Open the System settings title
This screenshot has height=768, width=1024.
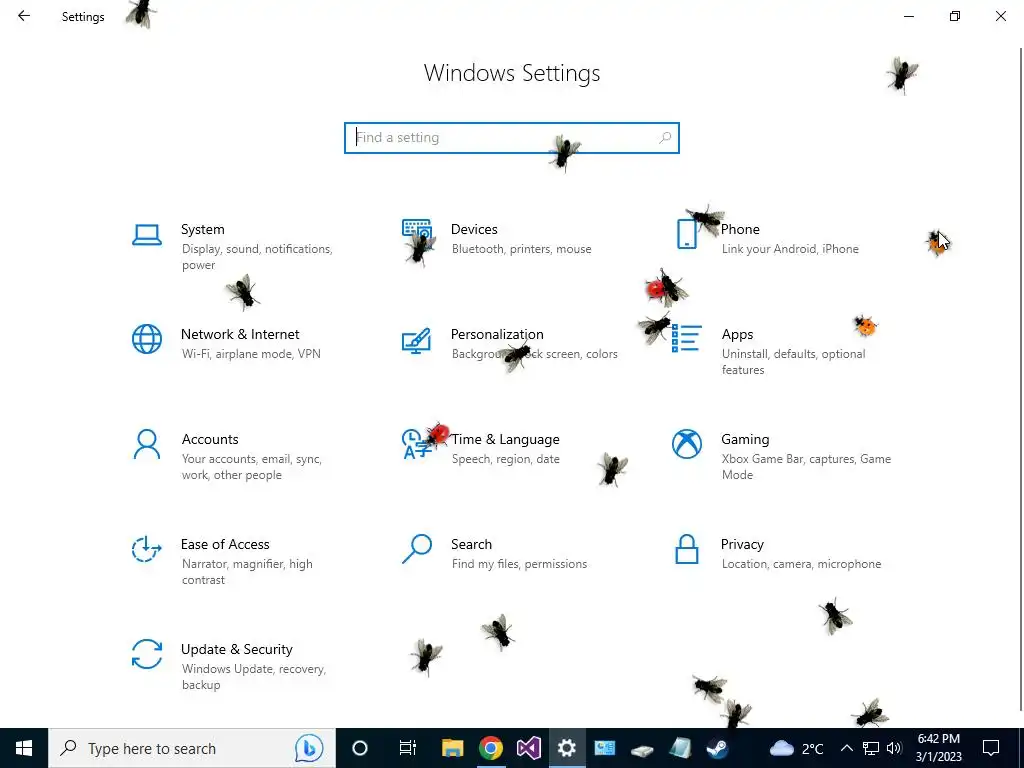pyautogui.click(x=202, y=229)
